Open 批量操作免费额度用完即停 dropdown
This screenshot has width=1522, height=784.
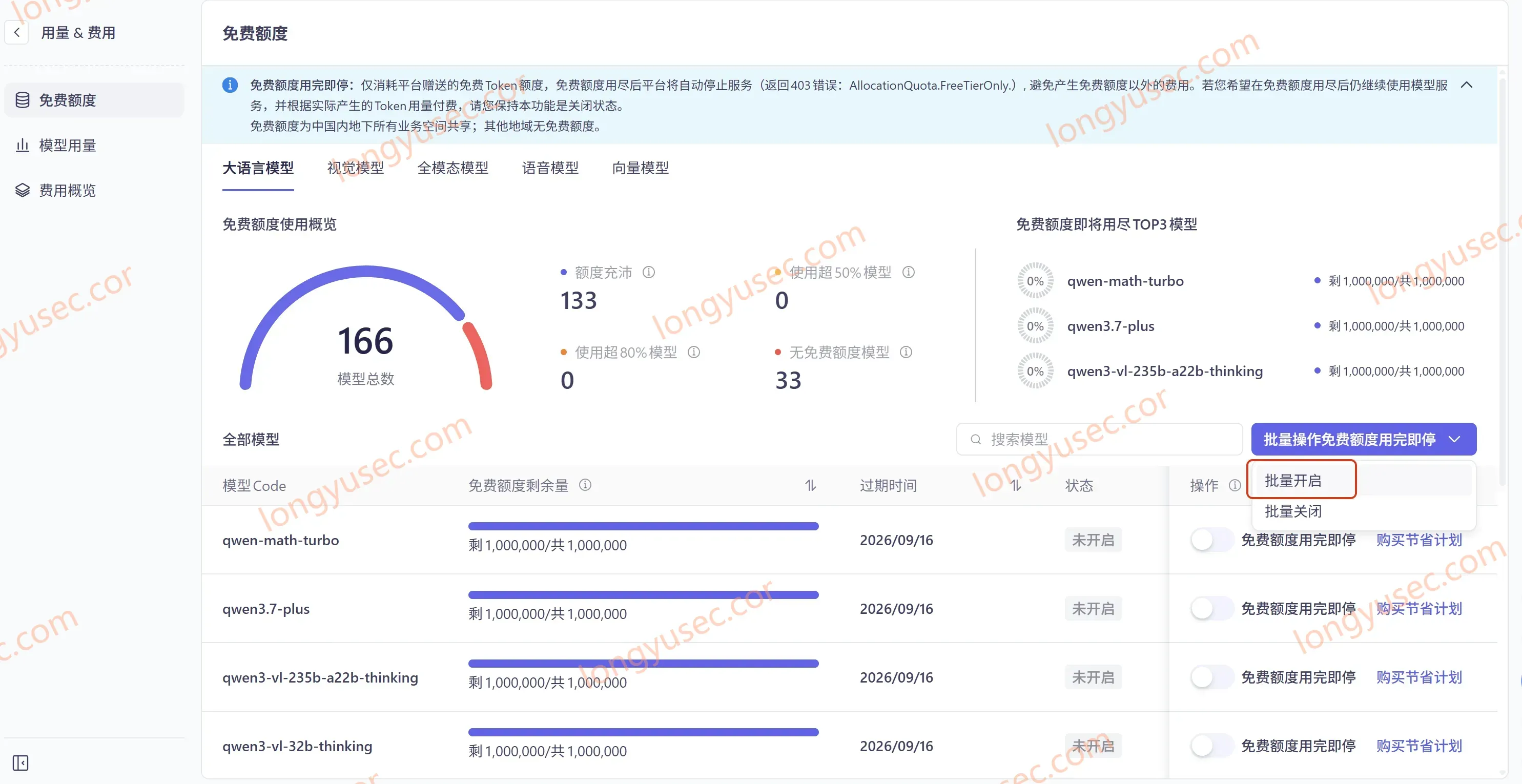click(x=1364, y=439)
